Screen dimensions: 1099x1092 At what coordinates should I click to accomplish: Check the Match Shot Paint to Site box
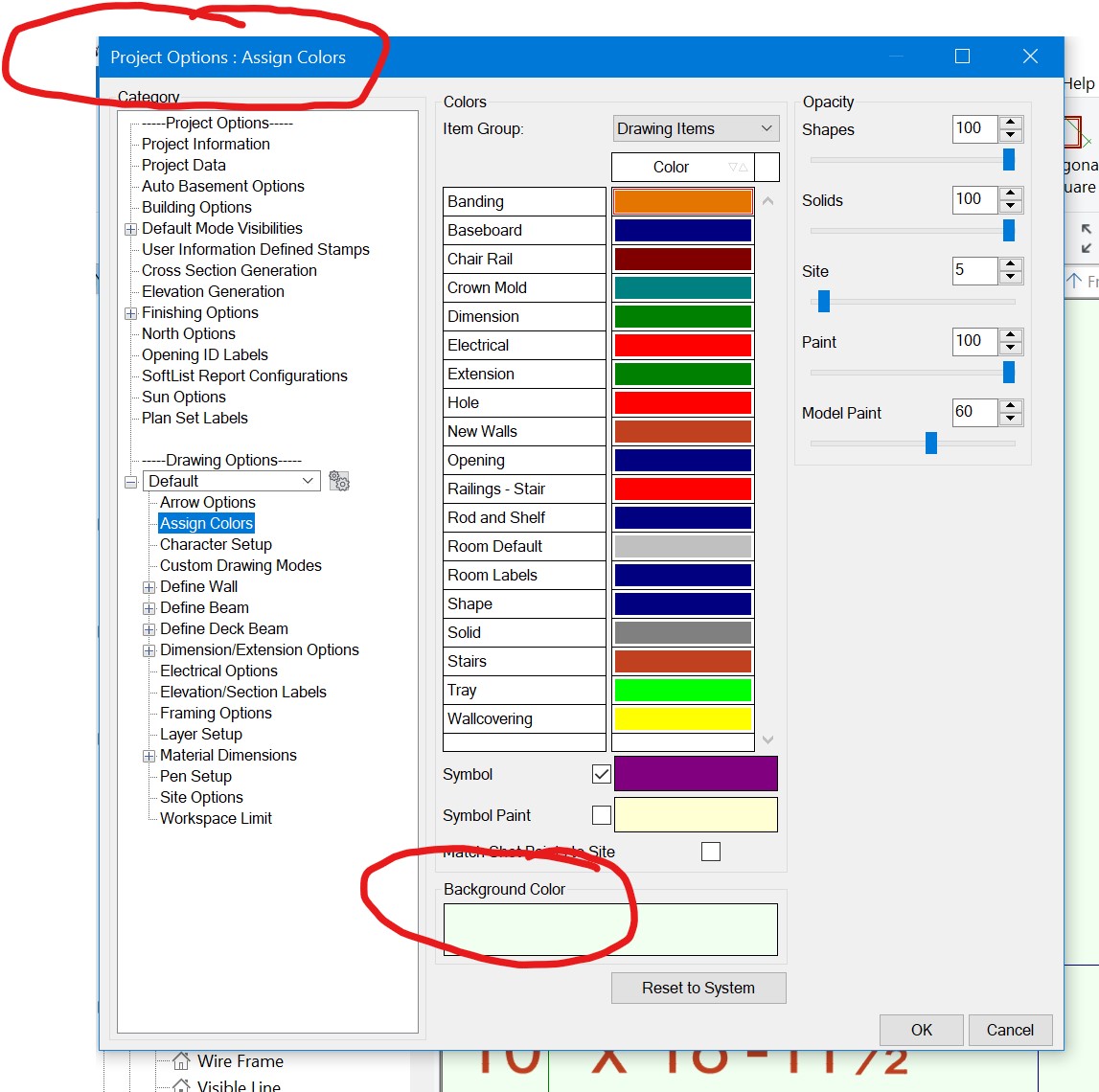(711, 851)
